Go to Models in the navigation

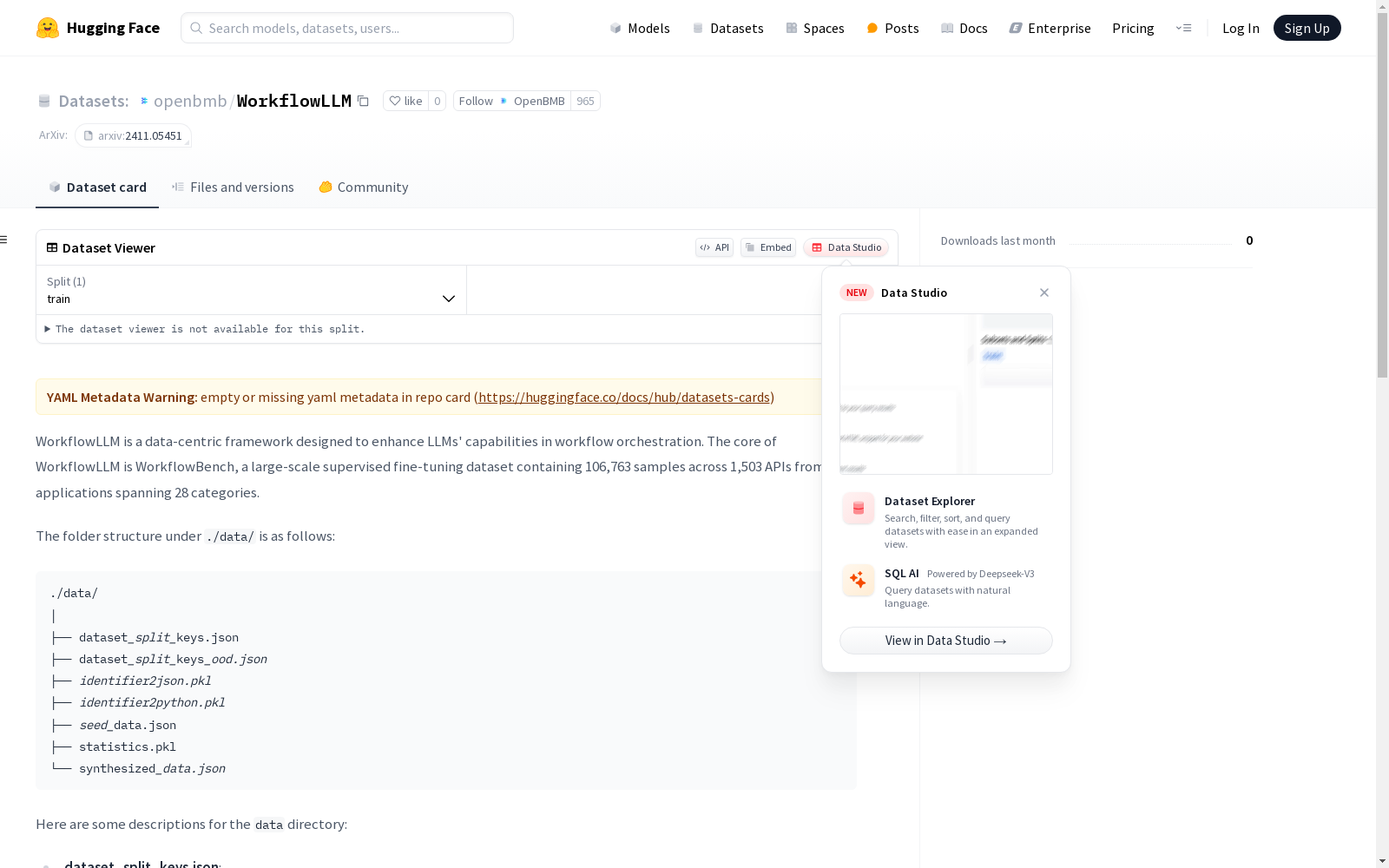coord(640,28)
